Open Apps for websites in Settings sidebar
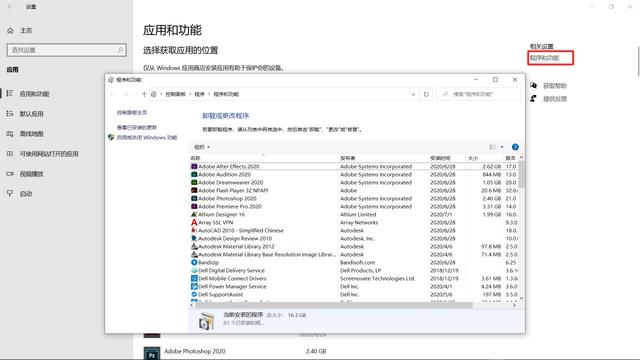The width and height of the screenshot is (640, 360). point(49,154)
